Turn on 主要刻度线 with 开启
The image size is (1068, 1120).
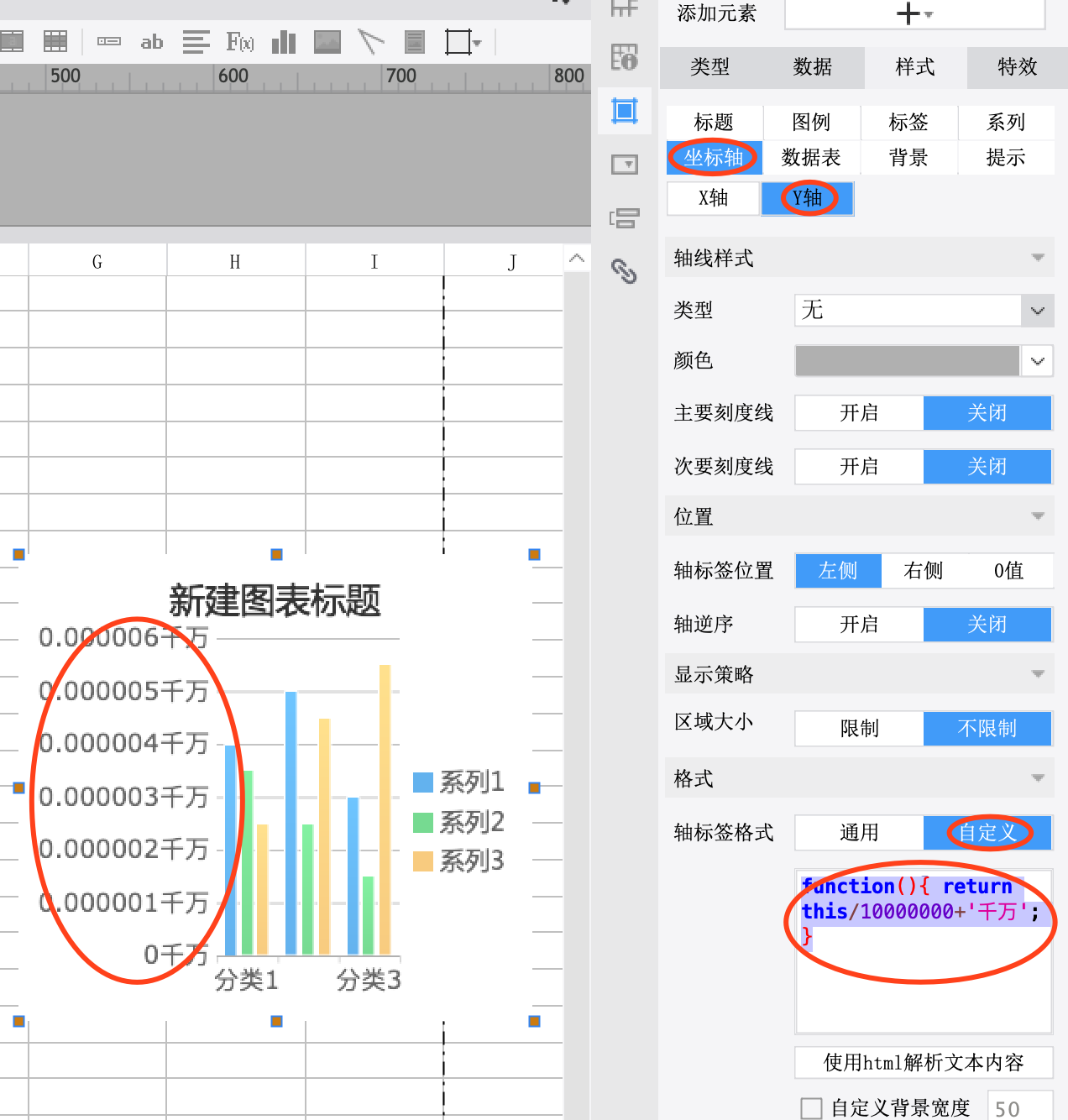860,413
